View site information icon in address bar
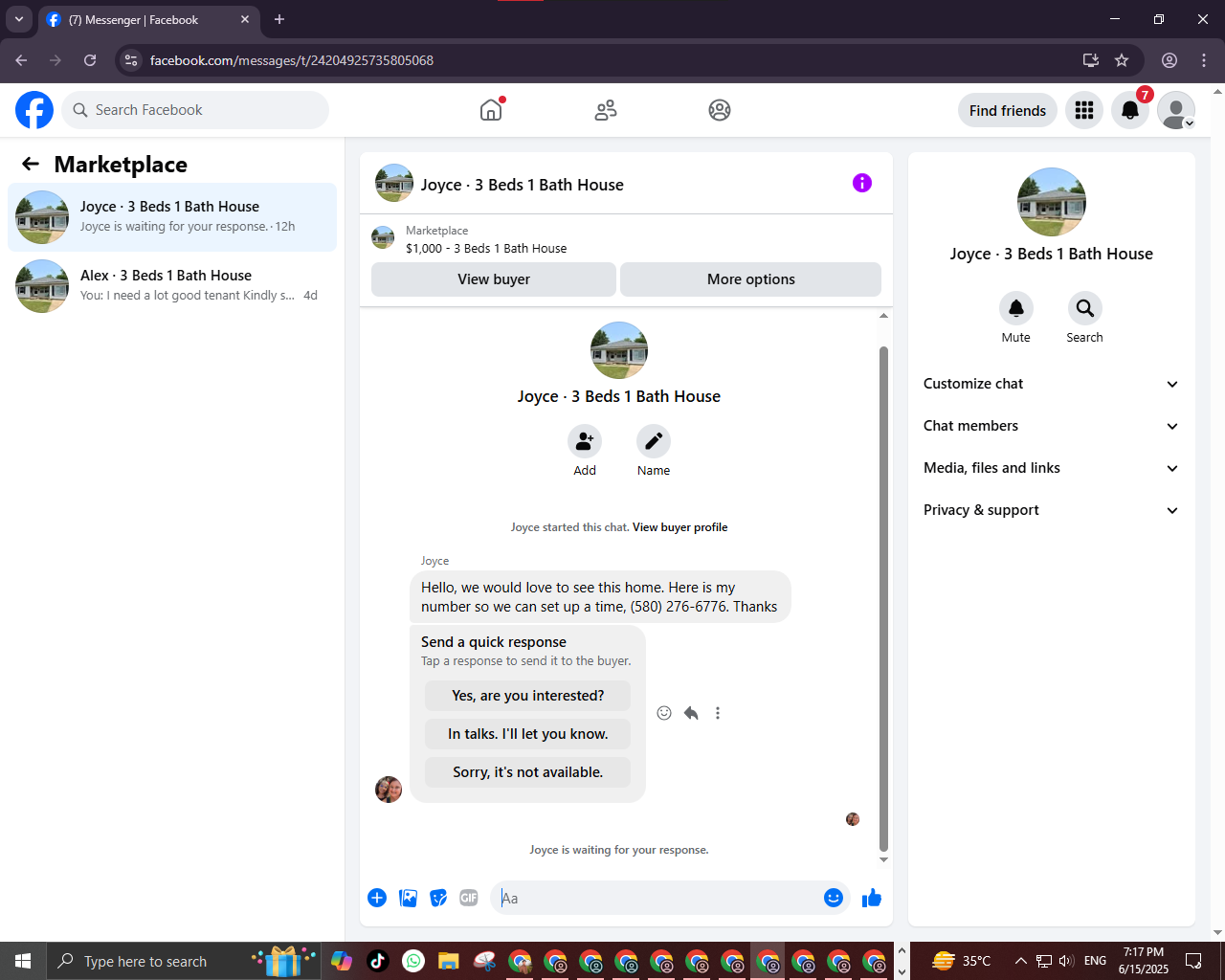The image size is (1225, 980). point(131,60)
